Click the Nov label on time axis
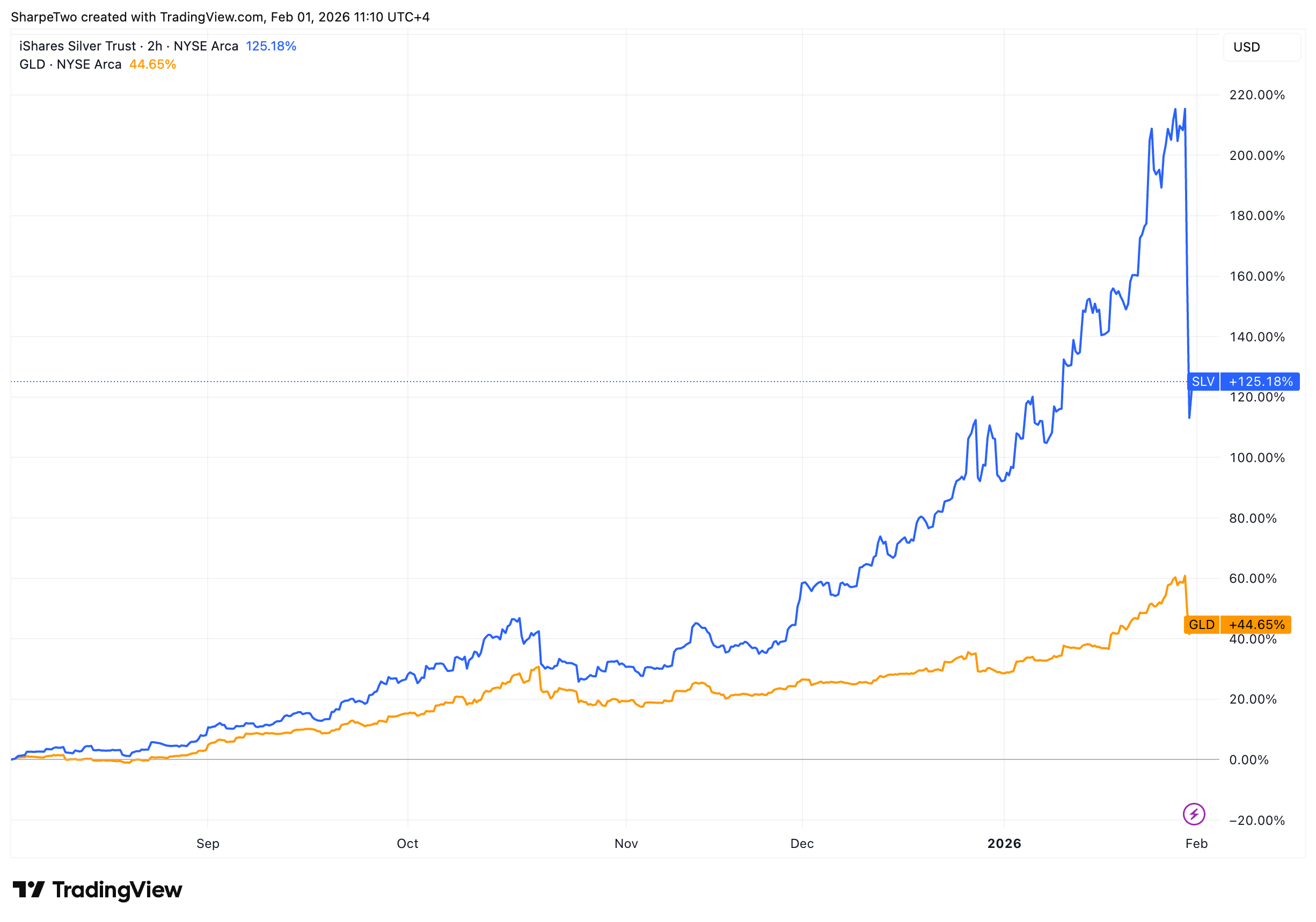This screenshot has width=1316, height=922. pyautogui.click(x=626, y=844)
